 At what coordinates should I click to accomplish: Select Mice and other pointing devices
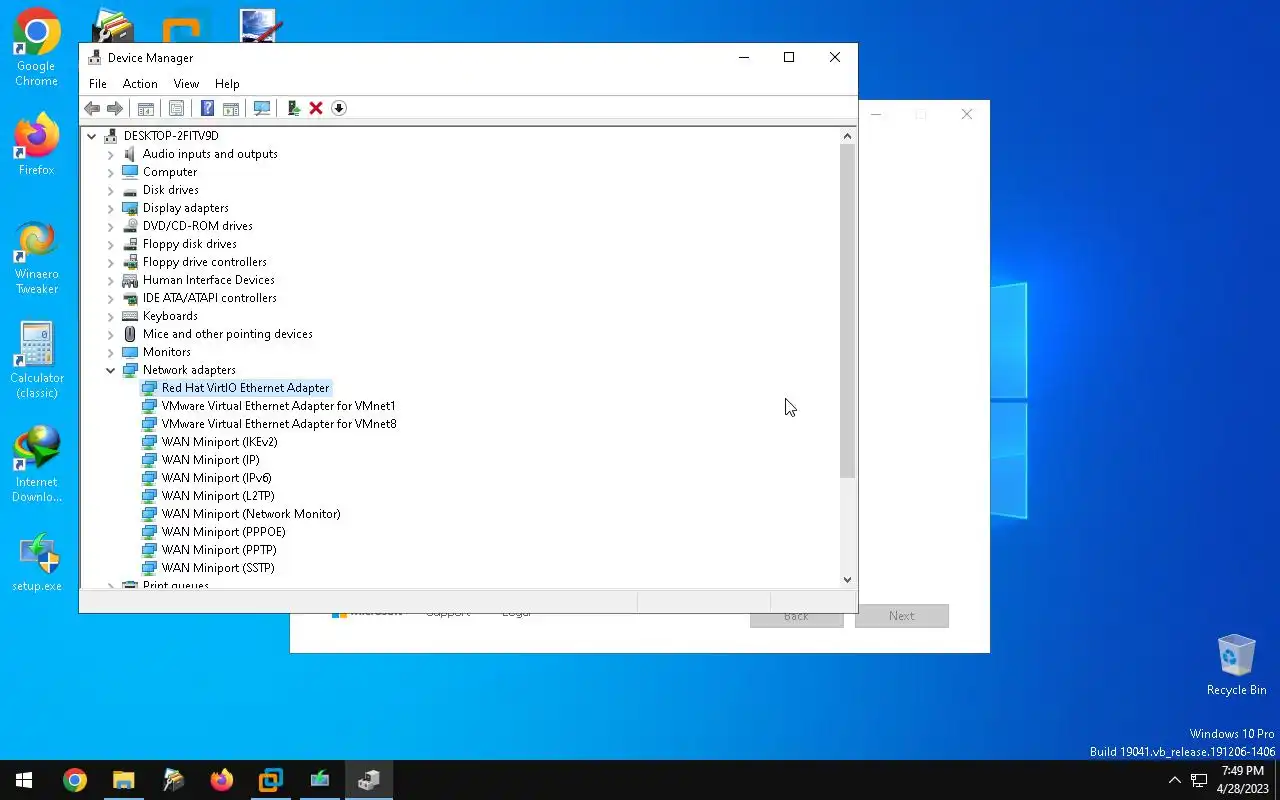point(227,334)
